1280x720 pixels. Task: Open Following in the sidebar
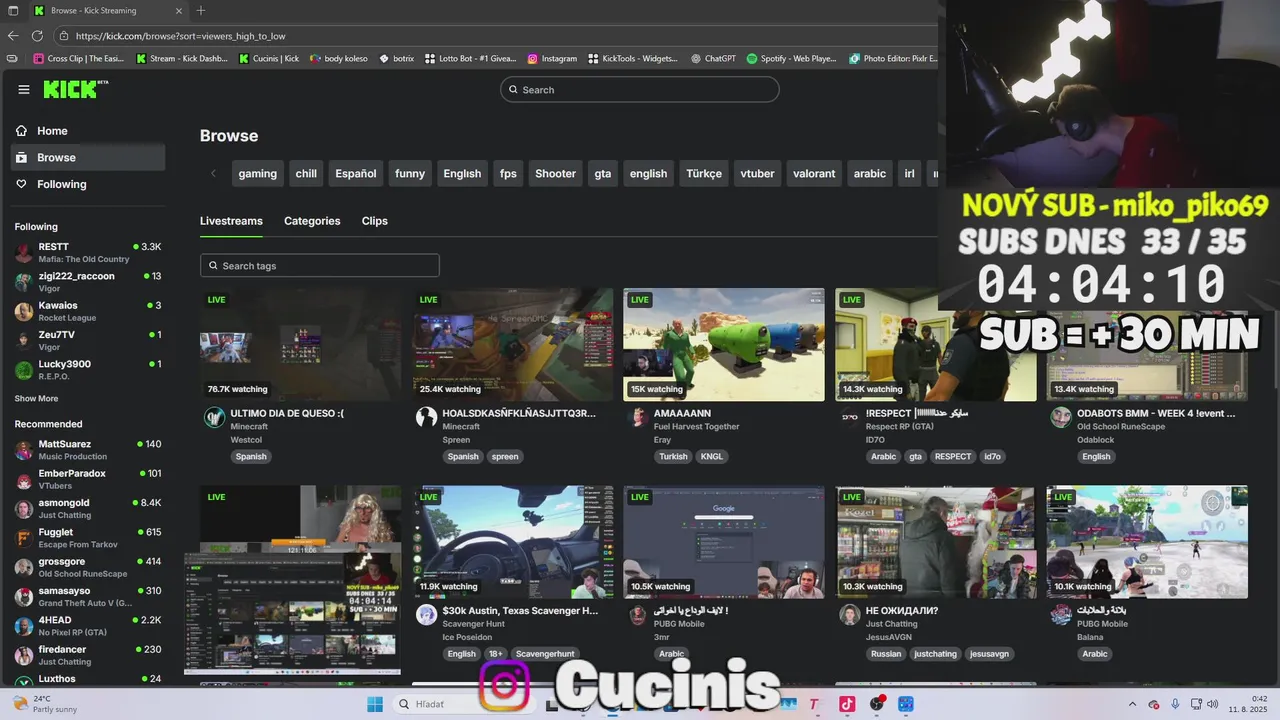[88, 184]
